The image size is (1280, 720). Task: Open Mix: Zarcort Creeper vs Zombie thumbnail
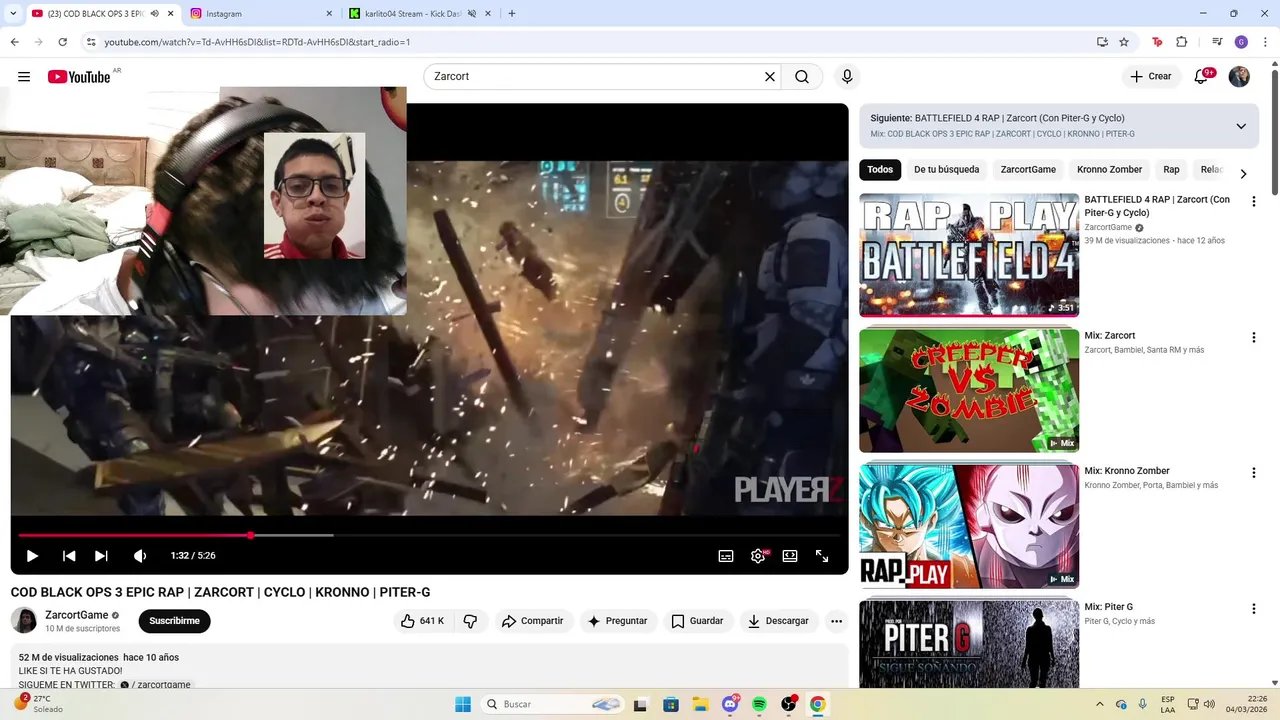pos(969,391)
